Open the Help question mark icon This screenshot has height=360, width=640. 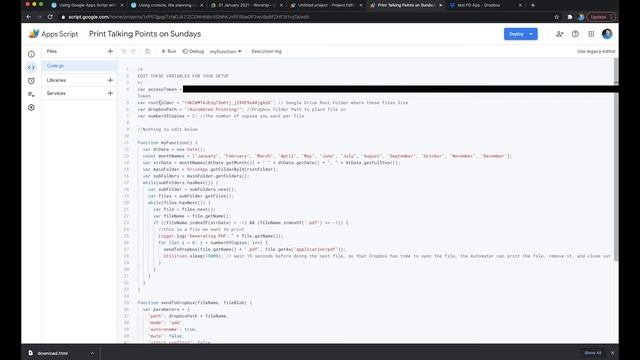coord(575,34)
